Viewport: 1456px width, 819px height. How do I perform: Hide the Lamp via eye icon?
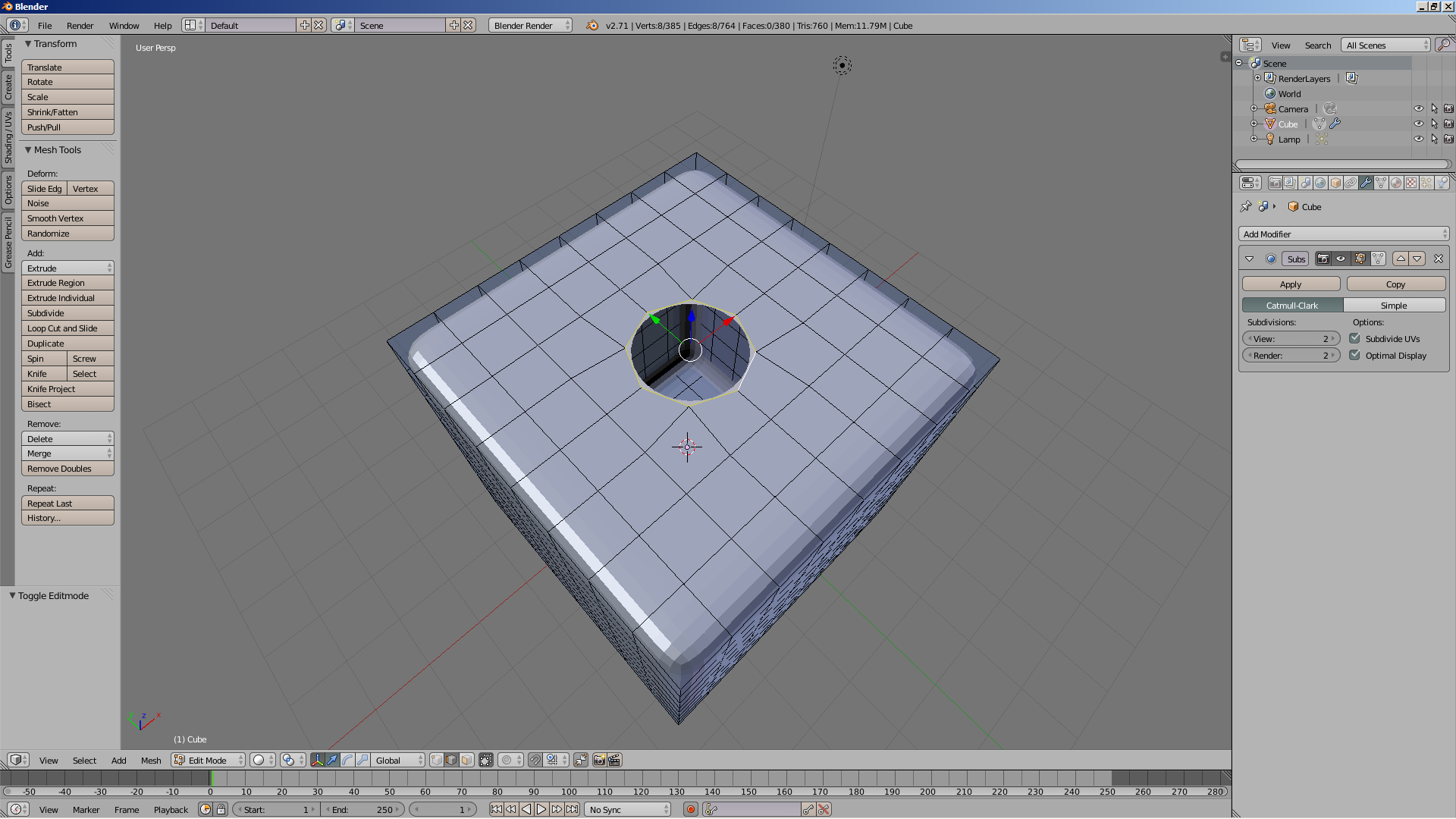coord(1418,139)
